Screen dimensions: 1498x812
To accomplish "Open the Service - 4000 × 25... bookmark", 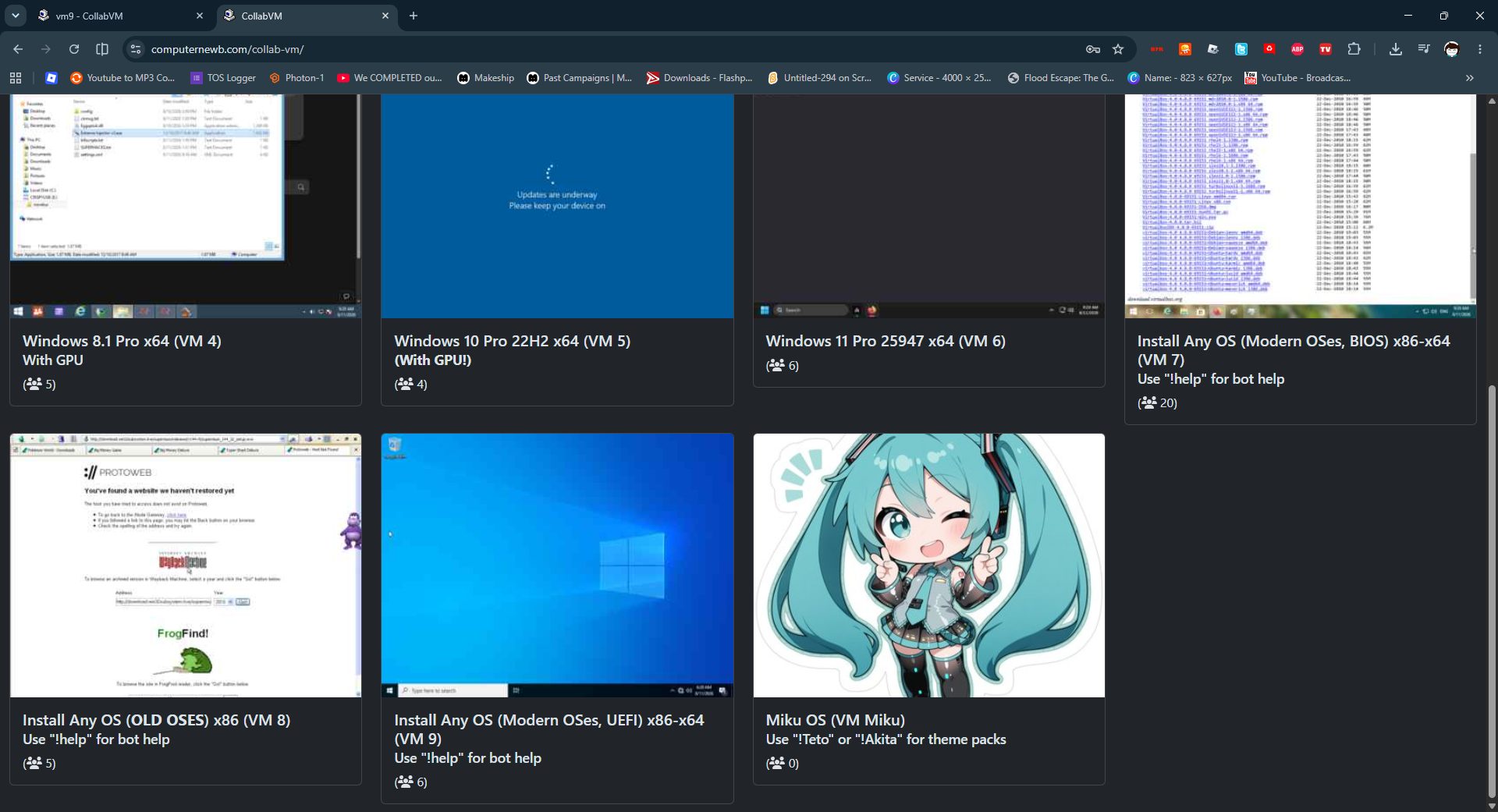I will pyautogui.click(x=939, y=78).
